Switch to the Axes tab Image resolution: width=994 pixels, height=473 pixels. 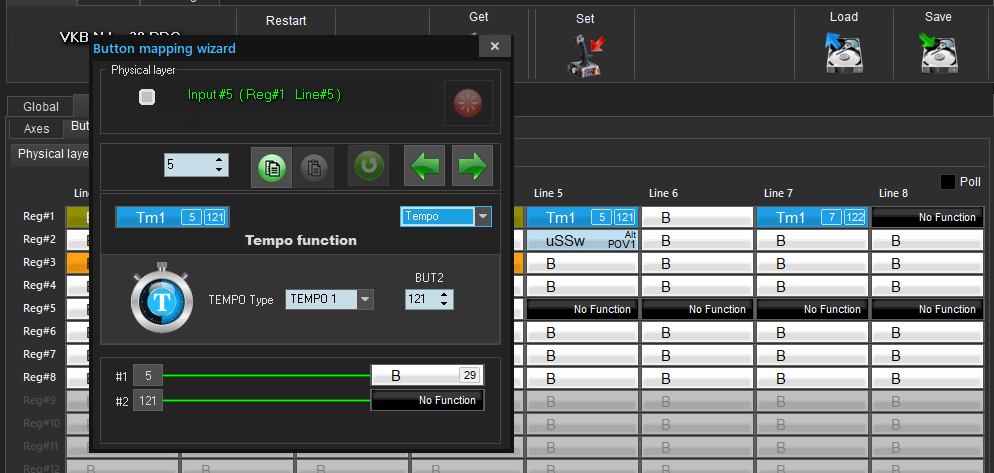(x=36, y=129)
